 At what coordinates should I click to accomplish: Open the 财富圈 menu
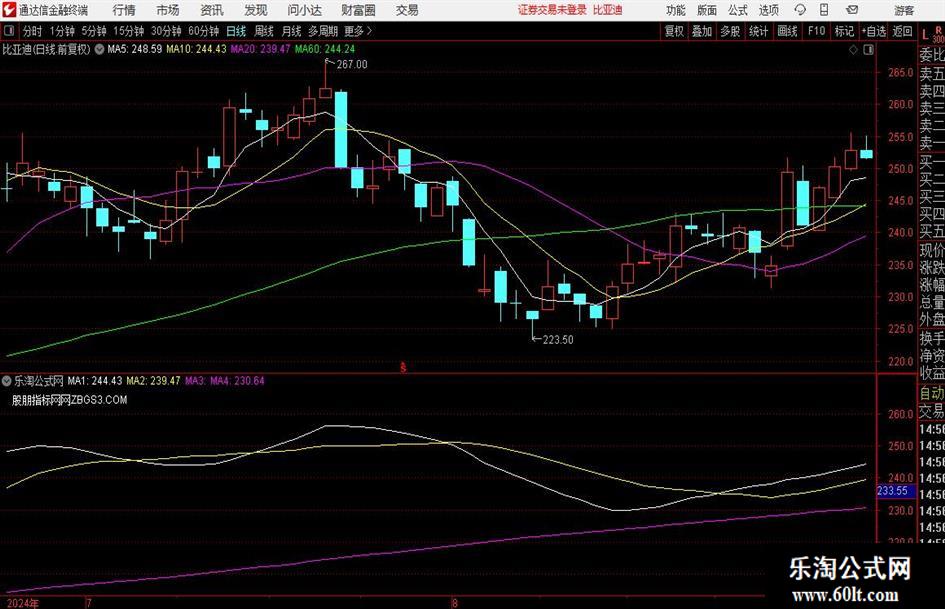358,10
